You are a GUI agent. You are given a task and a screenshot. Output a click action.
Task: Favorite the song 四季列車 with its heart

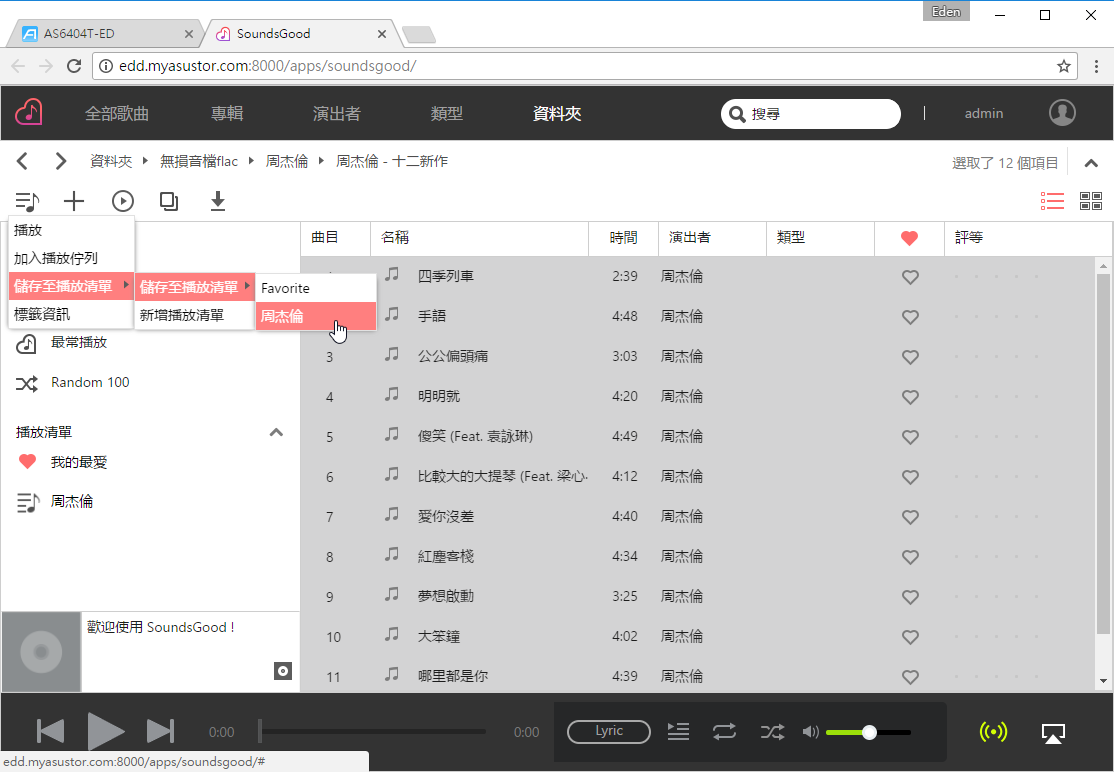point(910,277)
